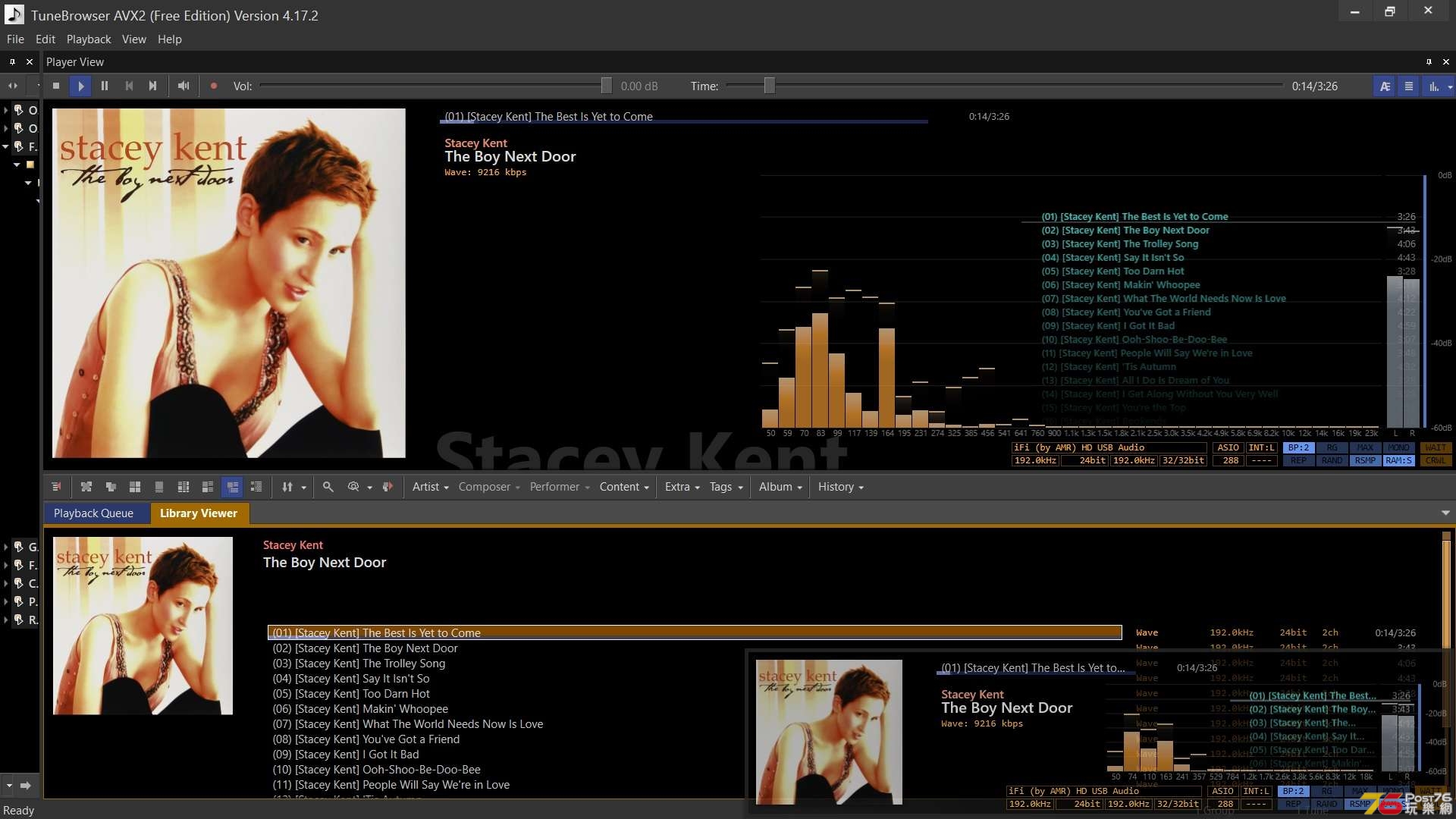Click (07) What The World Needs Now in player tracklist

pyautogui.click(x=1163, y=299)
